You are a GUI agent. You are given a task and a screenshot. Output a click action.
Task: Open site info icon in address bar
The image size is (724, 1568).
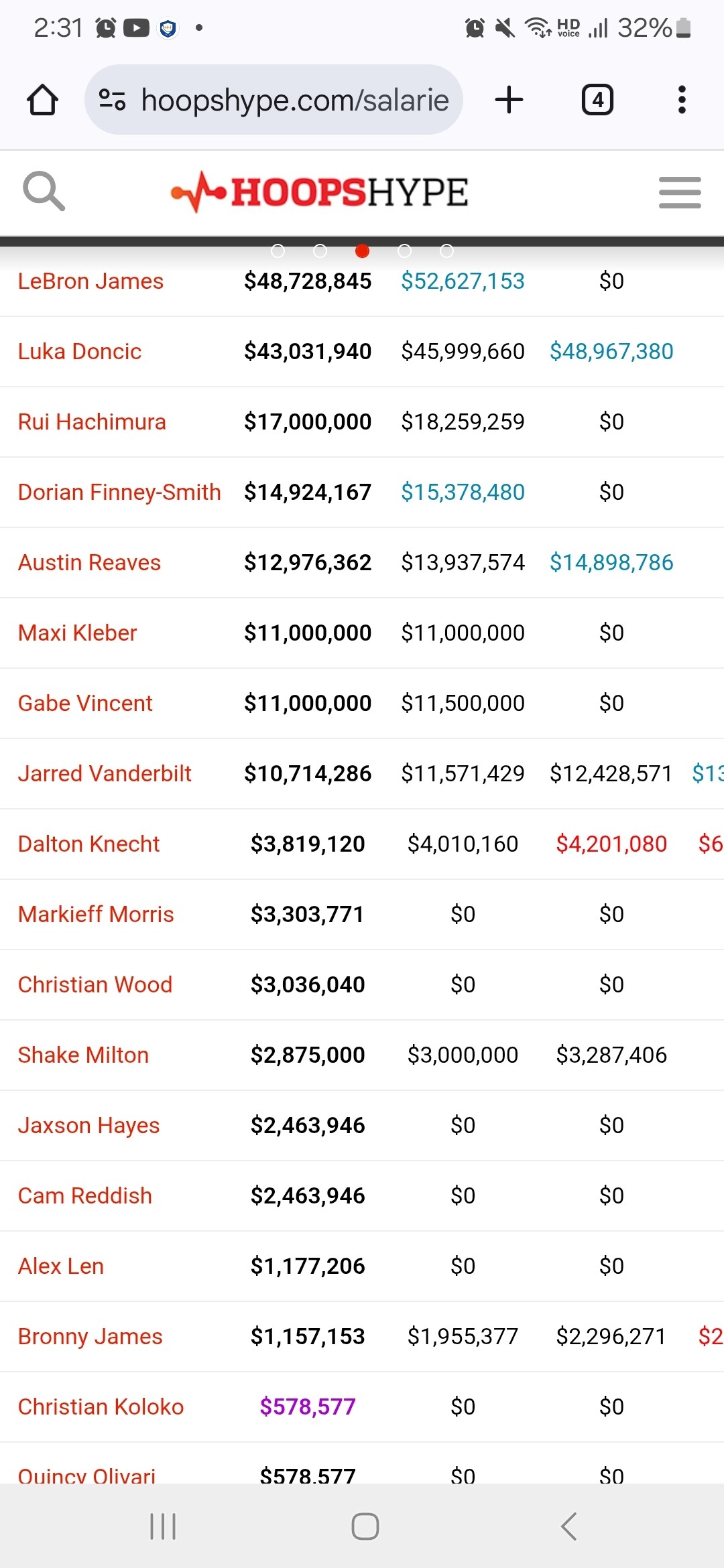112,100
